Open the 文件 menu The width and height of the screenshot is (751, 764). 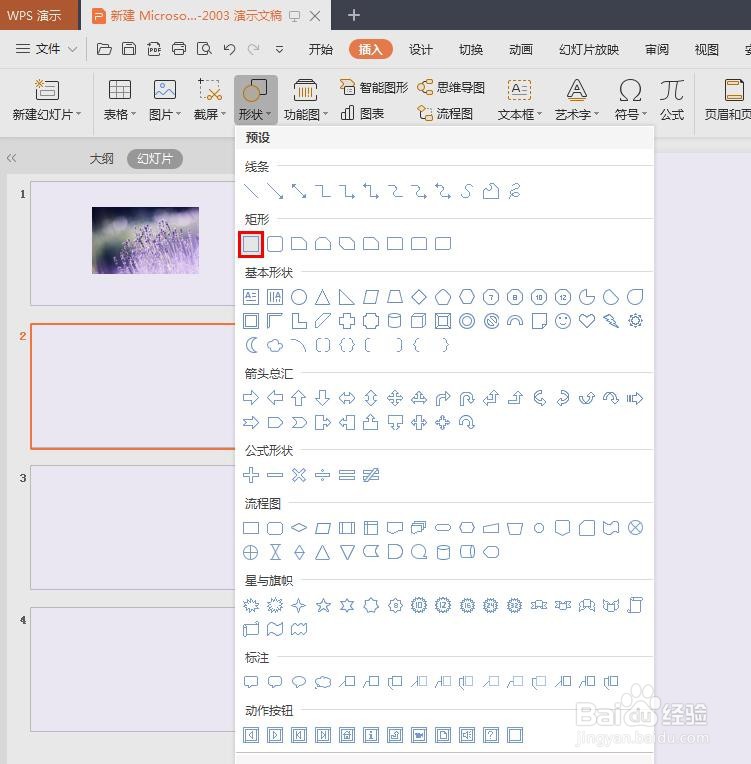click(x=46, y=49)
